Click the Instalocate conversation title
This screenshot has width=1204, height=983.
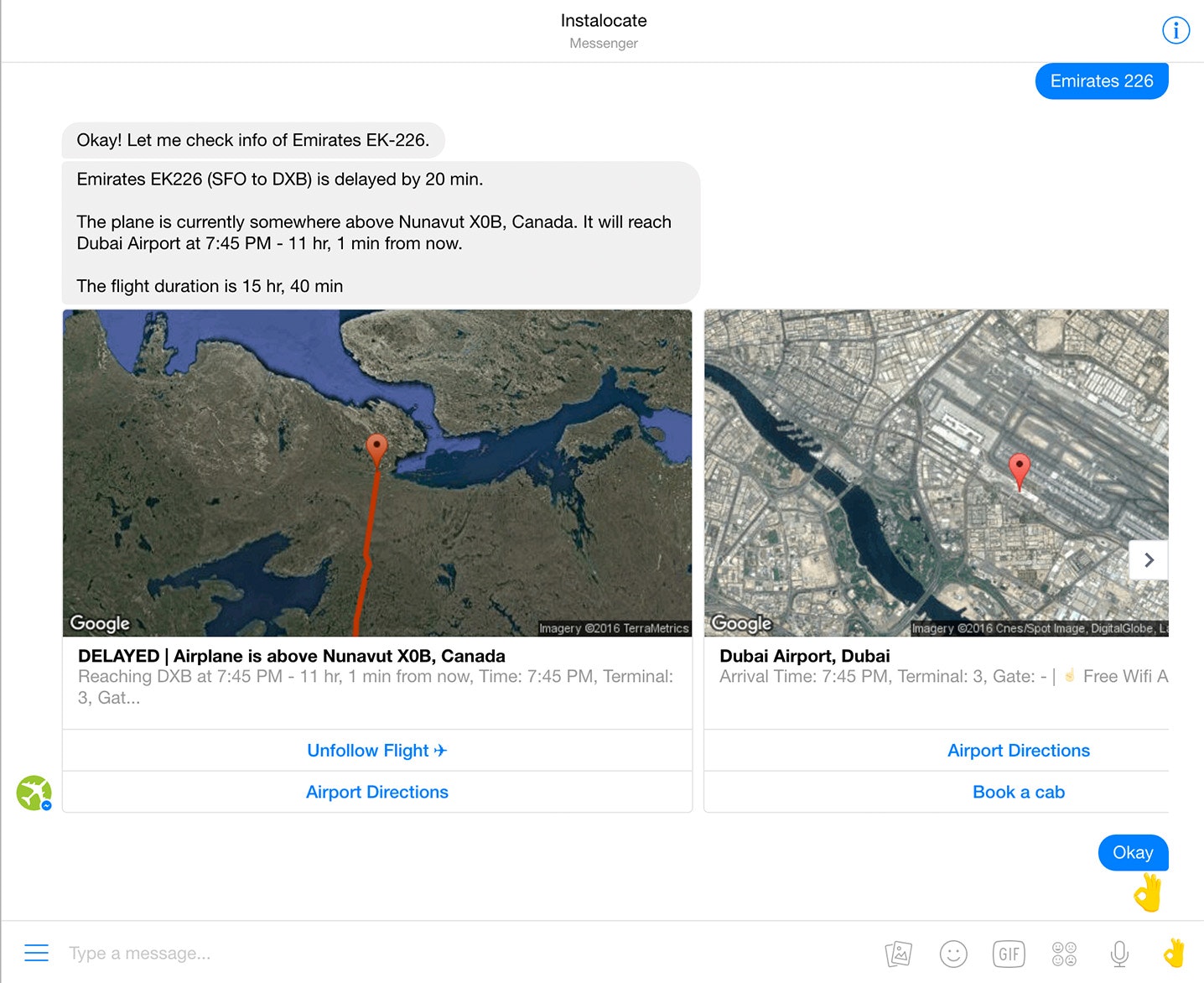tap(604, 20)
